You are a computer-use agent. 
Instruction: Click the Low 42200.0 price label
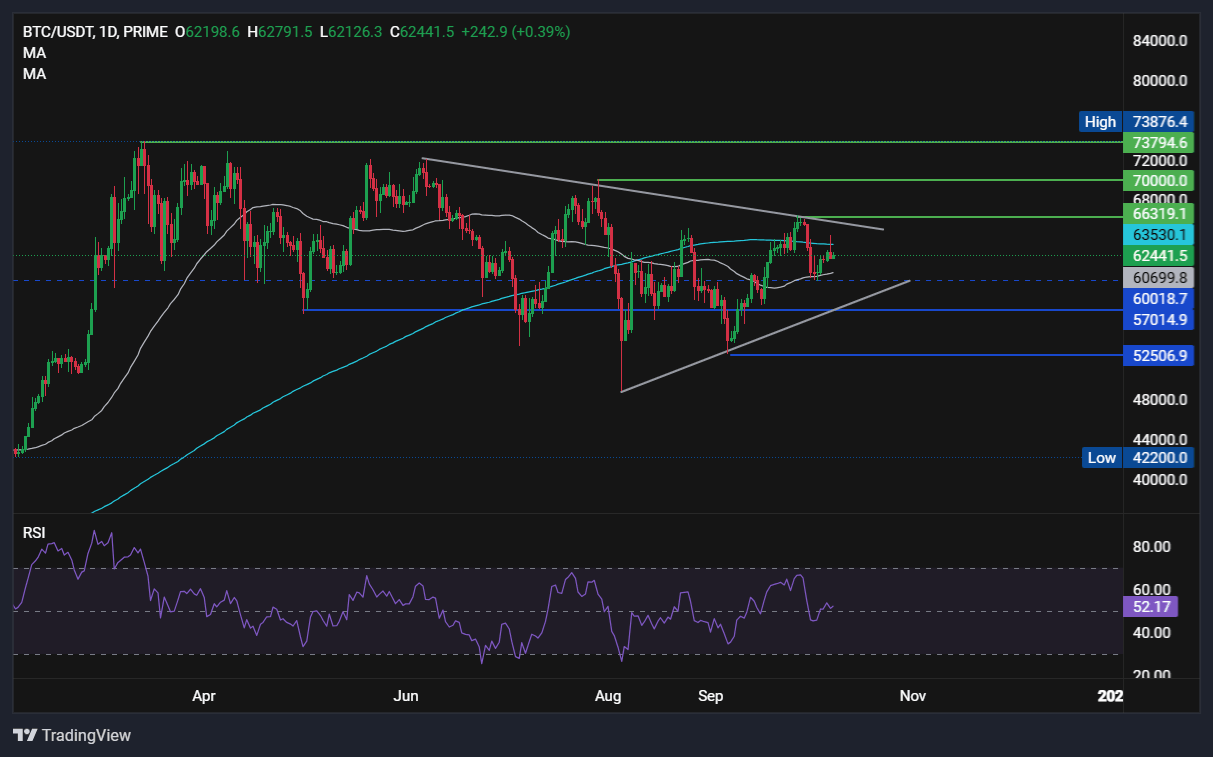tap(1138, 457)
